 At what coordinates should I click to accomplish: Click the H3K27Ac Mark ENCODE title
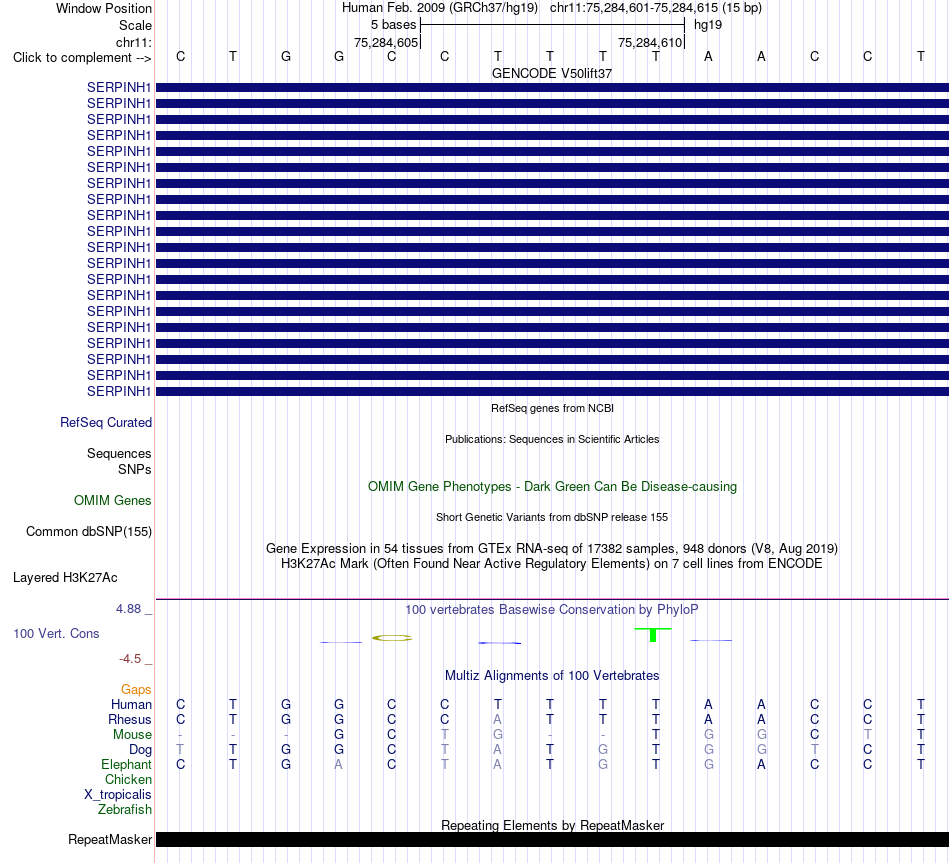point(552,564)
